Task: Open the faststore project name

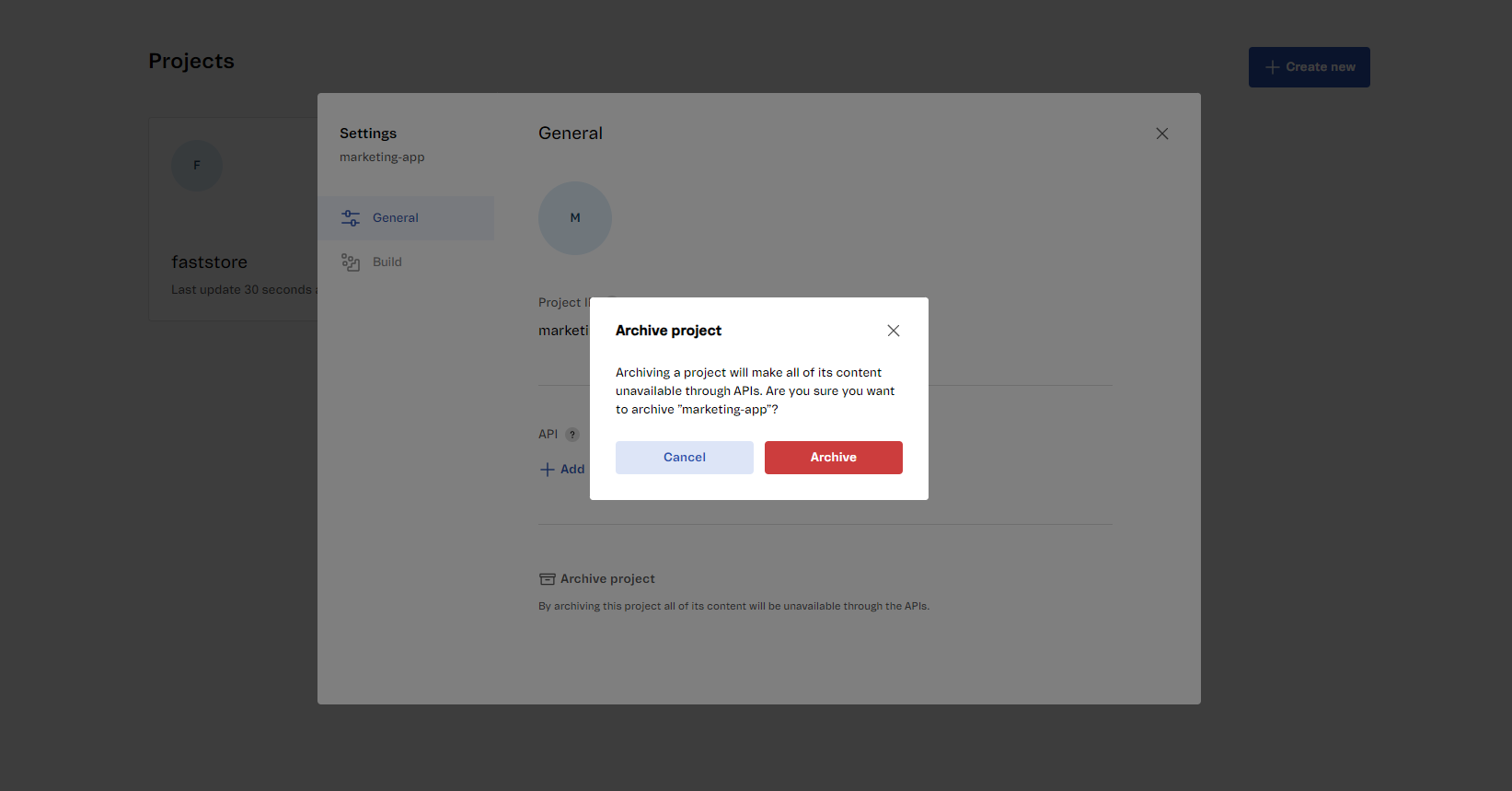Action: 209,262
